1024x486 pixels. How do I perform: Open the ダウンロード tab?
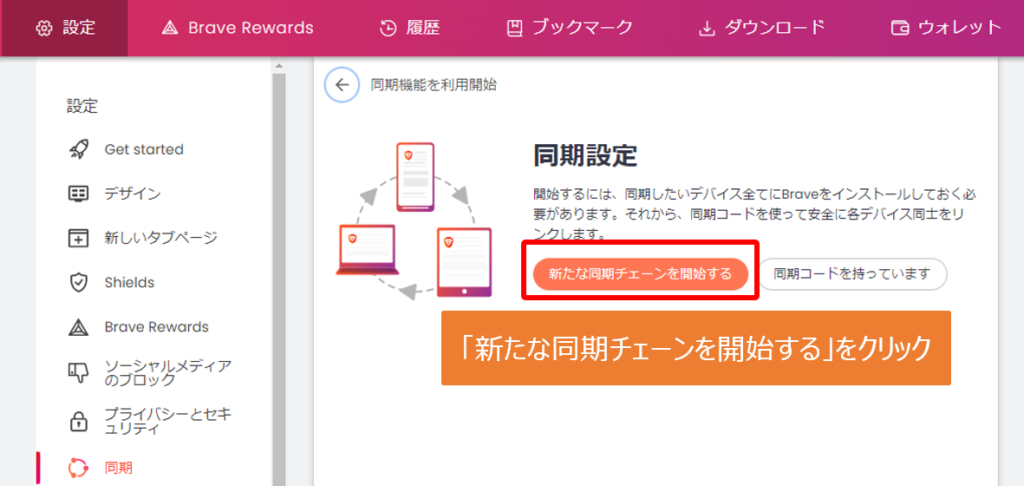pos(762,28)
